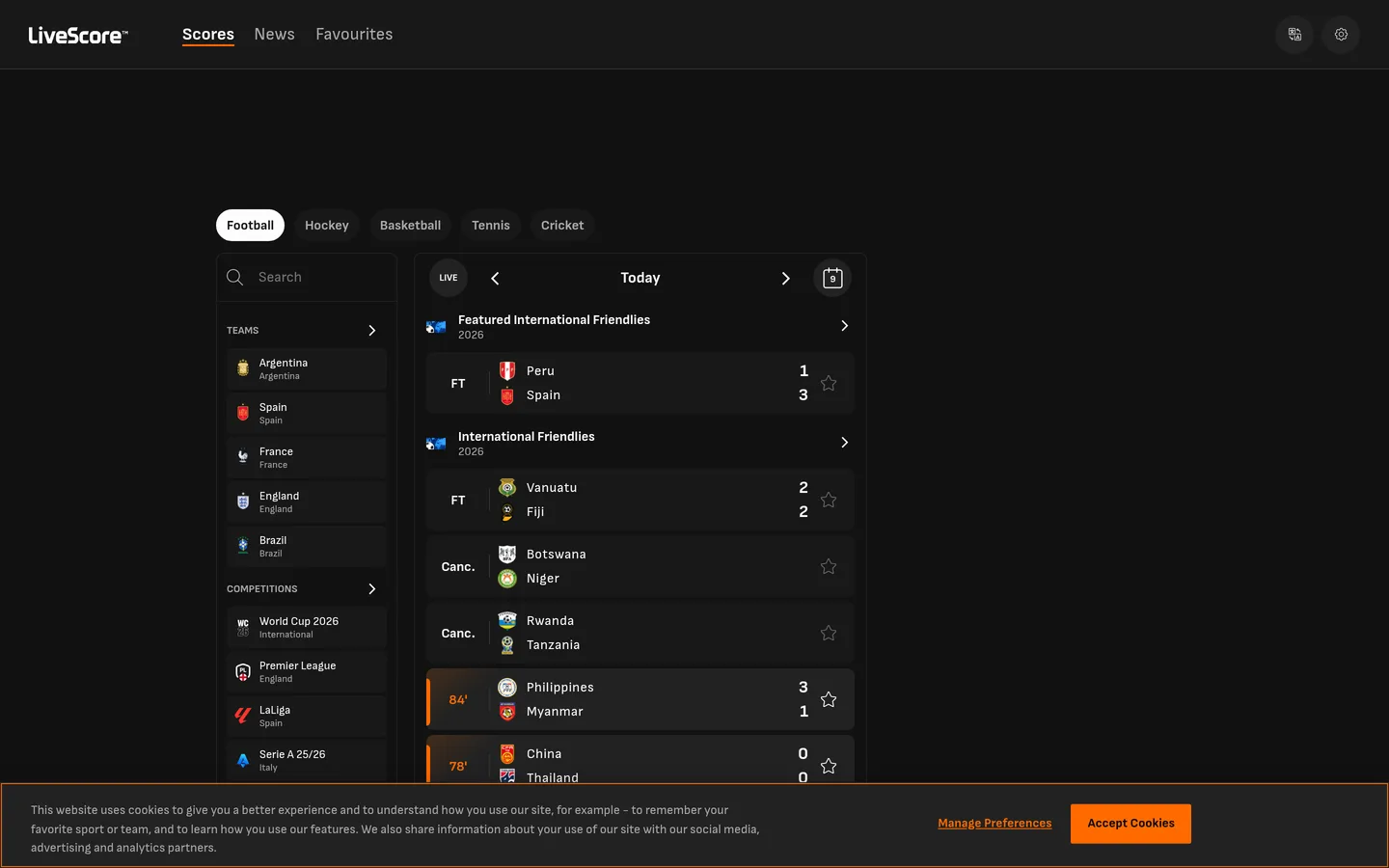
Task: Click the Vanuatu team crest
Action: (x=507, y=488)
